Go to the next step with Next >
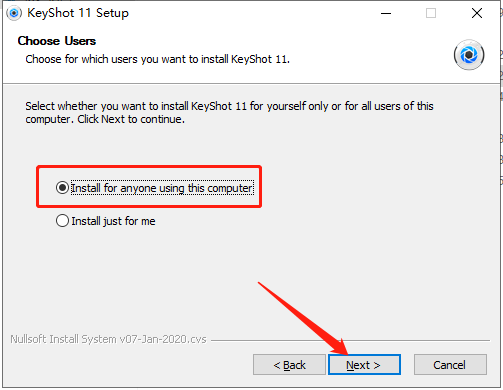The height and width of the screenshot is (390, 503). point(364,365)
